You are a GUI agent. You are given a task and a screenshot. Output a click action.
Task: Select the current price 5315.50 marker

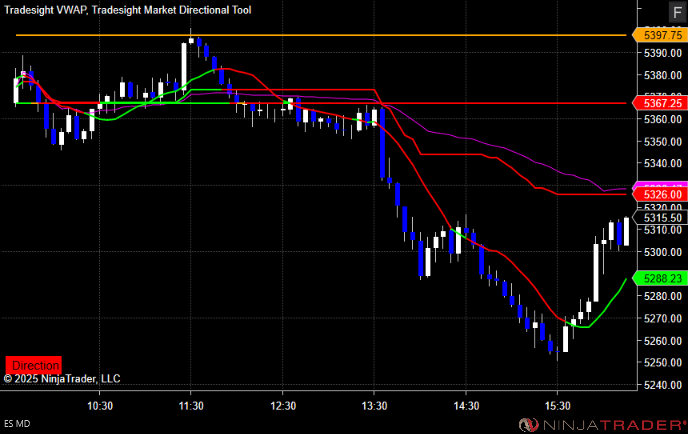tap(660, 218)
